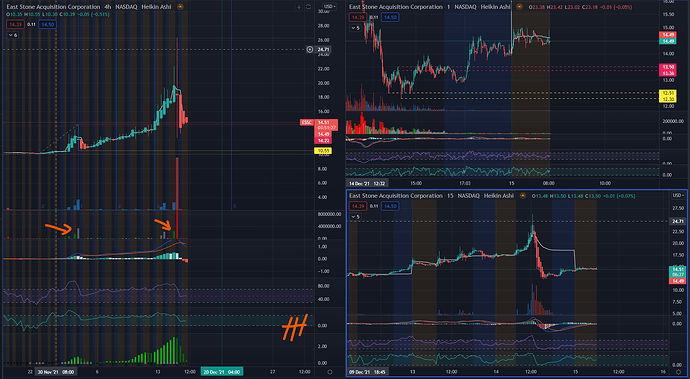The width and height of the screenshot is (690, 379).
Task: Click 15-minute chart title East Stone Acquisition Corporation
Action: pos(396,195)
